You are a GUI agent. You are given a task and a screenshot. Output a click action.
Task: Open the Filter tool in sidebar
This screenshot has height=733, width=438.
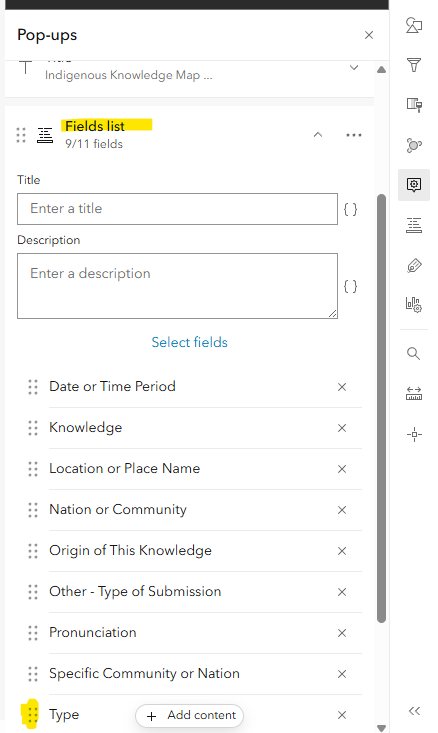(x=414, y=65)
